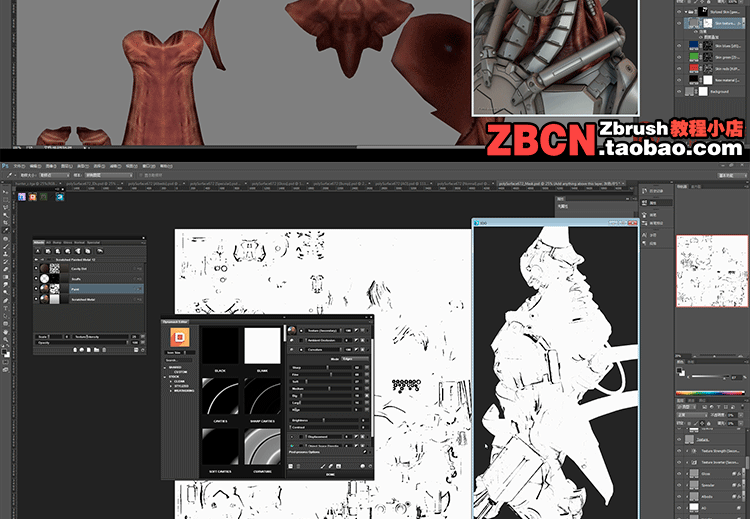Image resolution: width=750 pixels, height=519 pixels.
Task: Open the layer blend mode dropdown
Action: click(x=692, y=415)
